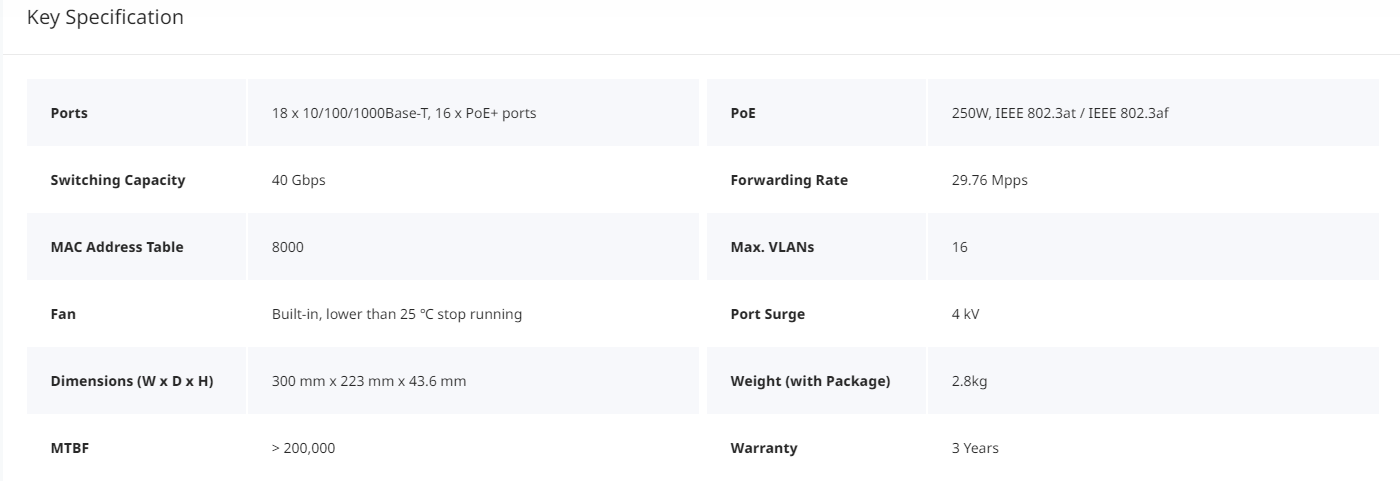Viewport: 1400px width, 481px height.
Task: Select the Ports label cell
Action: pos(136,113)
